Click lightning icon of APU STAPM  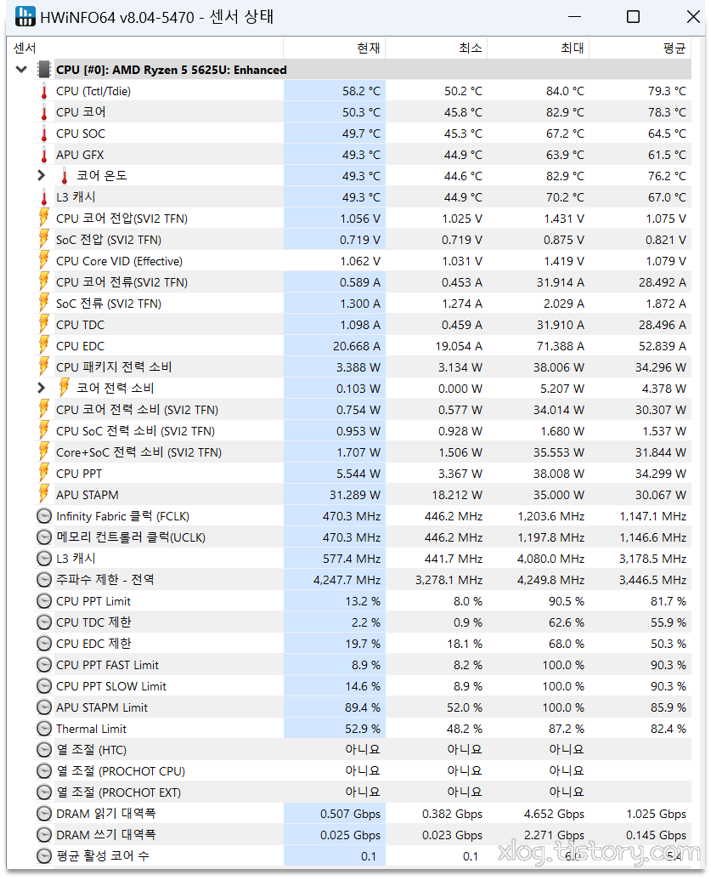pyautogui.click(x=44, y=494)
